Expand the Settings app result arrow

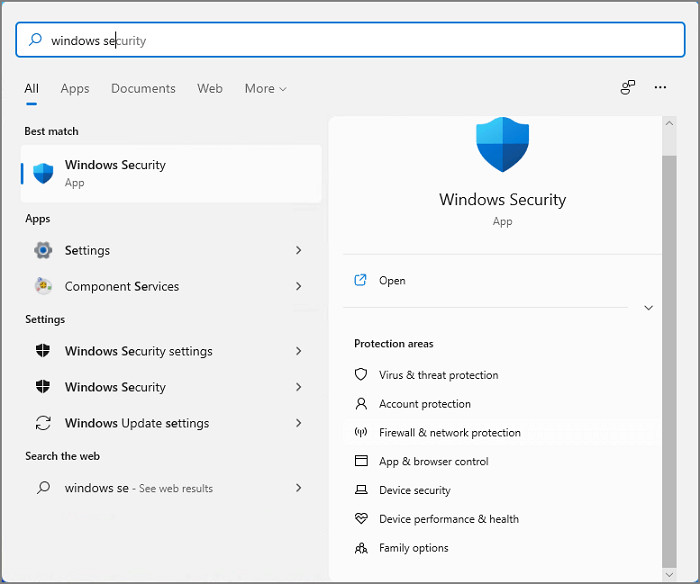[298, 250]
